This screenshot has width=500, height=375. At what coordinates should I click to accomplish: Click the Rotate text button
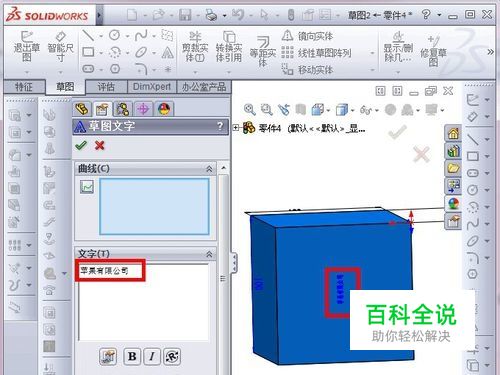click(172, 356)
